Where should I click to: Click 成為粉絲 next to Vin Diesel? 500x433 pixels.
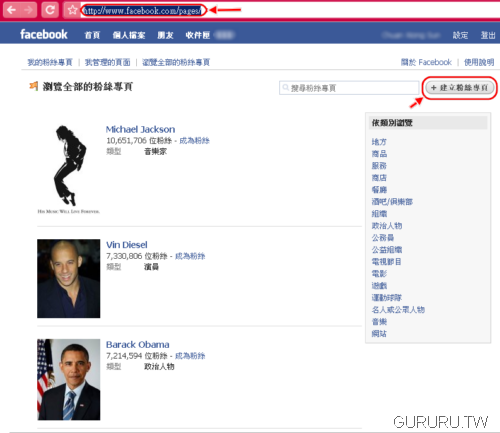[x=190, y=256]
